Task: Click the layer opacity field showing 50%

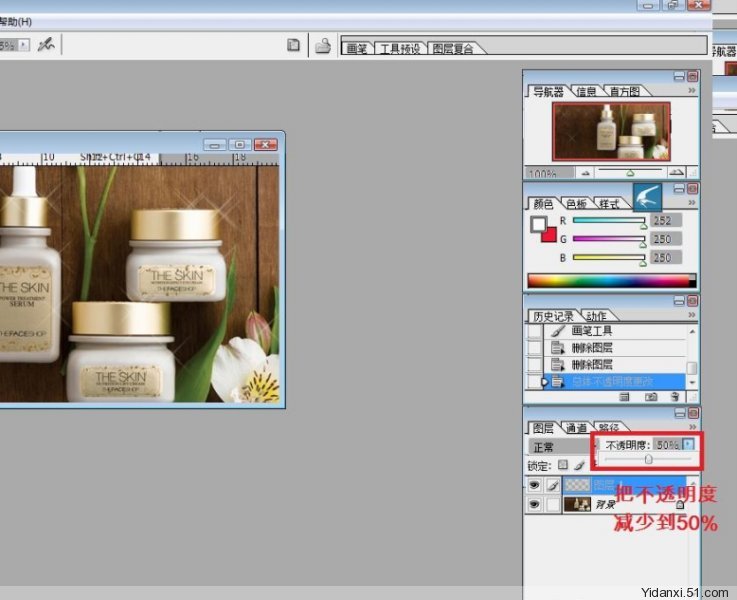Action: [667, 444]
